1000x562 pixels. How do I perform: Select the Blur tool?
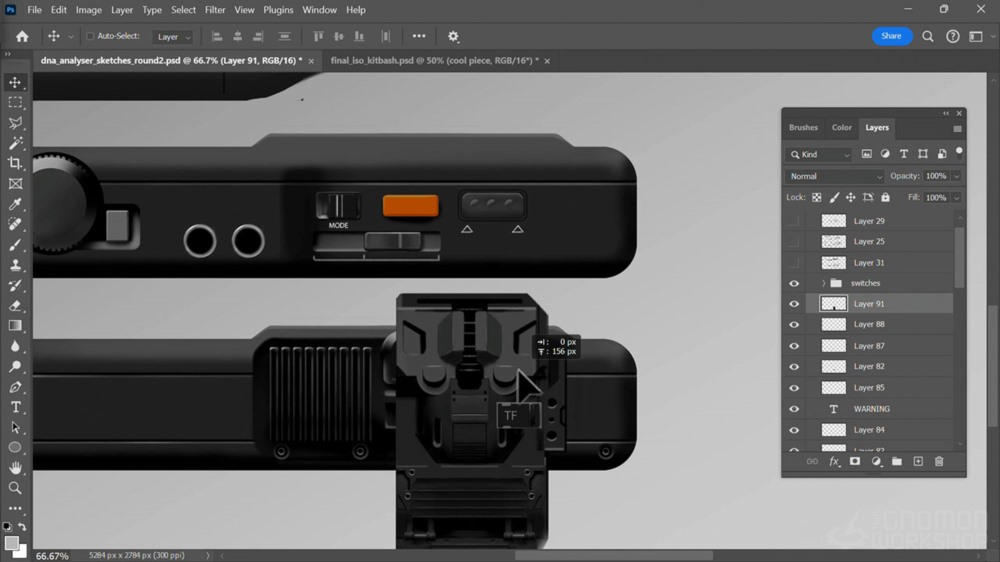coord(15,346)
